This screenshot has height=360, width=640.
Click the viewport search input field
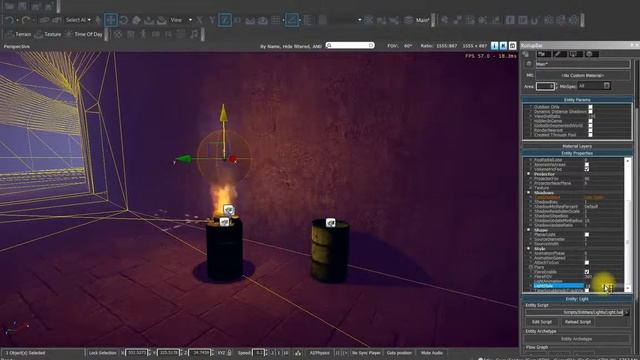(350, 45)
